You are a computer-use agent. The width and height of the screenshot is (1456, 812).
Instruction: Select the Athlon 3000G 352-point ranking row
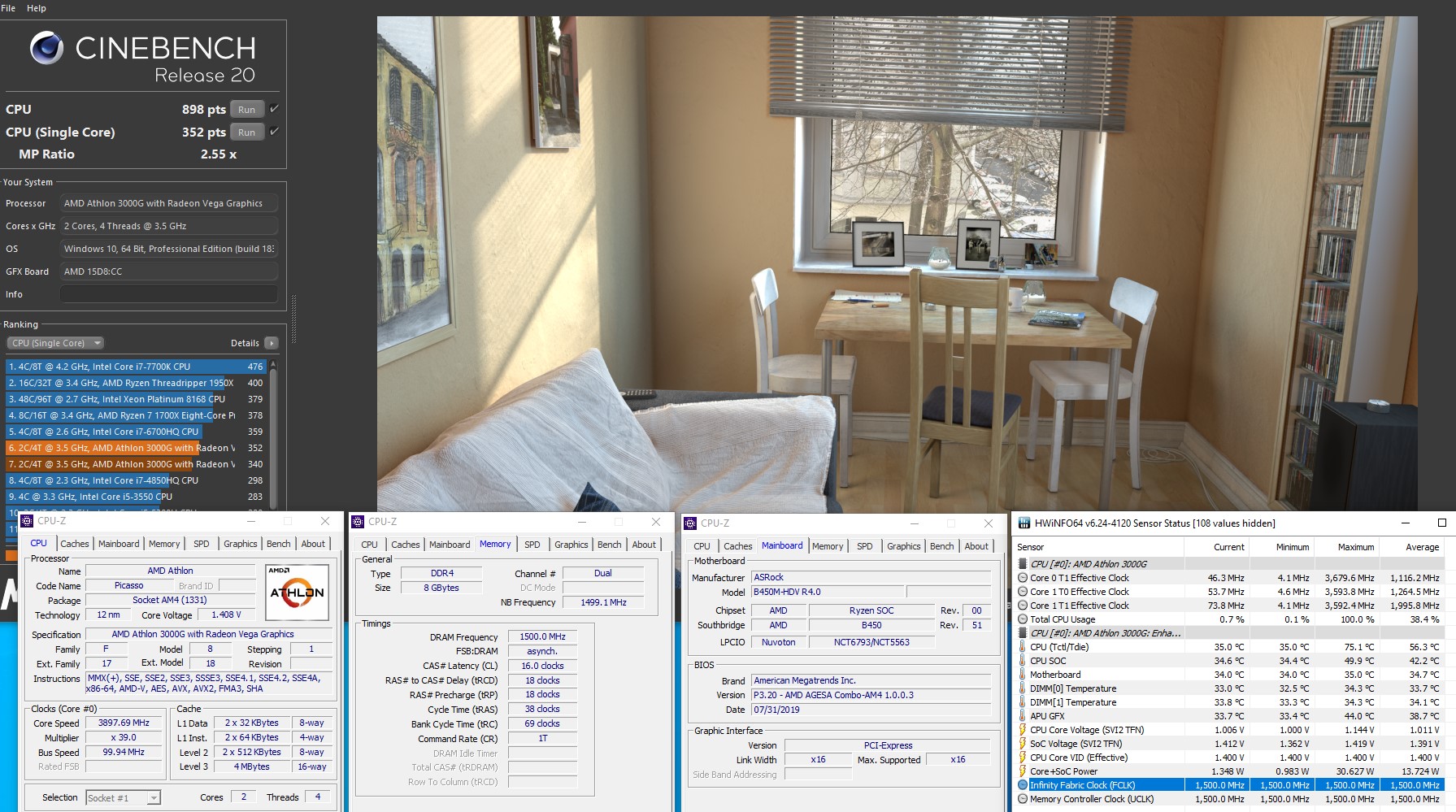tap(137, 448)
